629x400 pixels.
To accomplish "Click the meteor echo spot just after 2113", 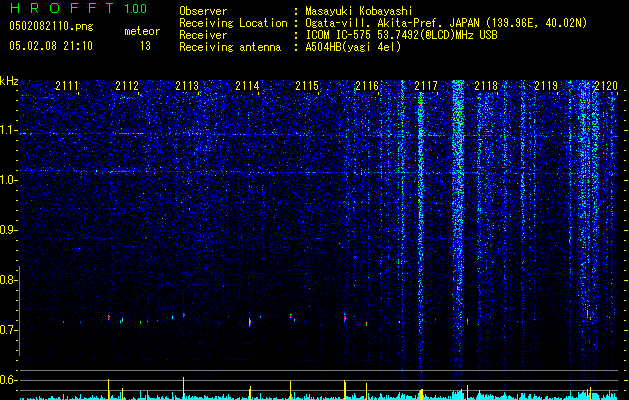I will click(184, 315).
